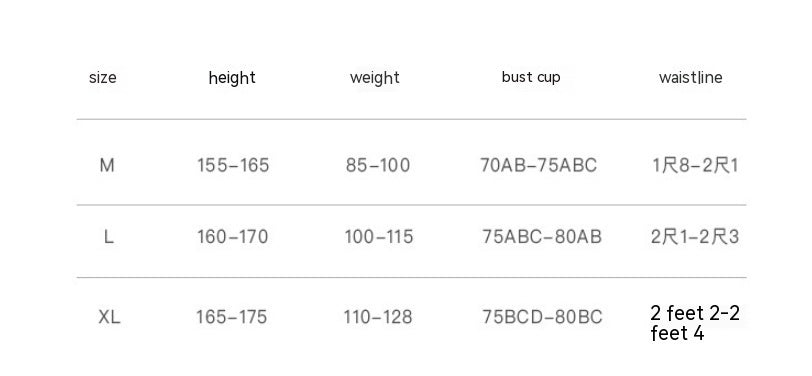The height and width of the screenshot is (376, 812).
Task: Click the 160-170 height value
Action: tap(233, 237)
